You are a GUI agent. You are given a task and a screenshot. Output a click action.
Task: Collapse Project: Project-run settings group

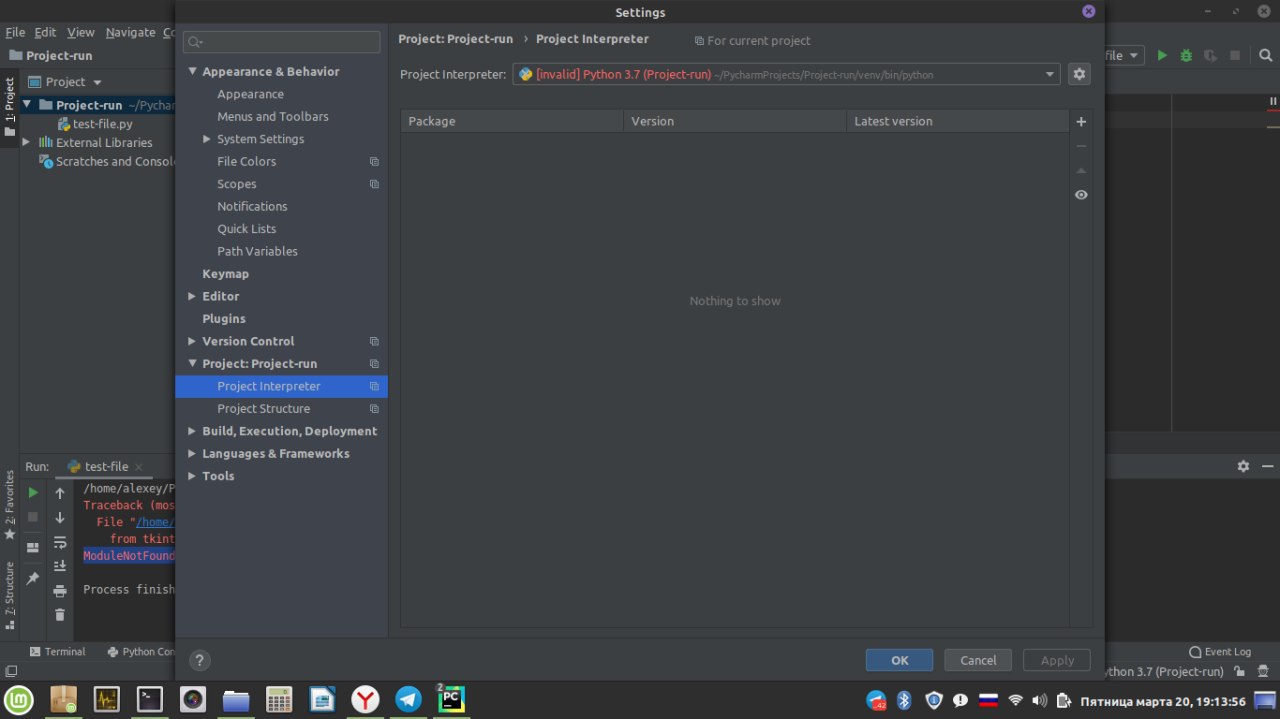pyautogui.click(x=193, y=364)
